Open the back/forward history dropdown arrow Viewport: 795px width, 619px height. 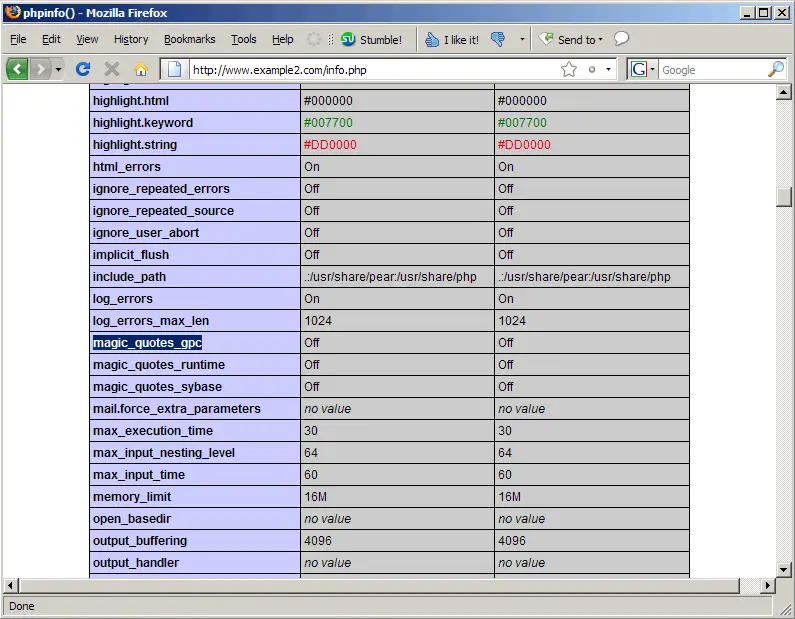58,69
